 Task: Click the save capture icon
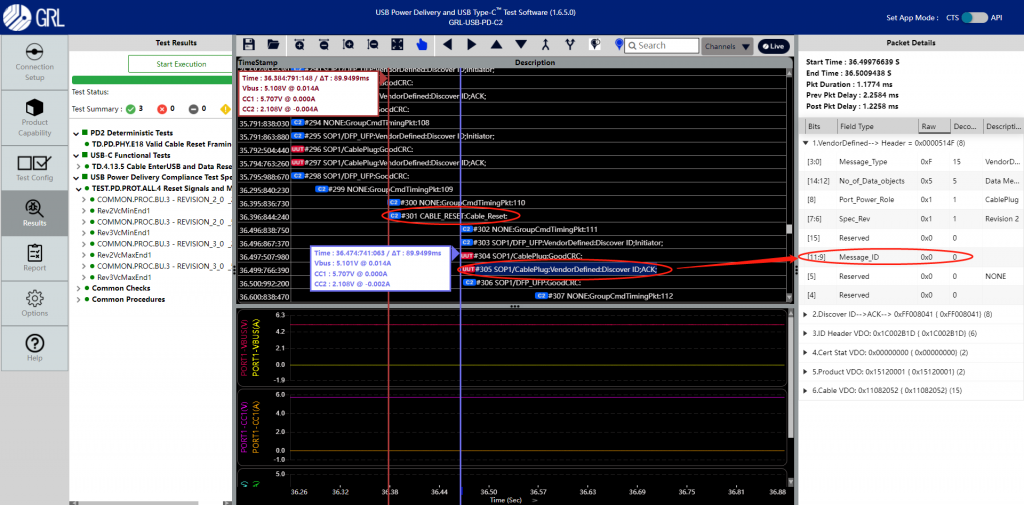pos(248,45)
